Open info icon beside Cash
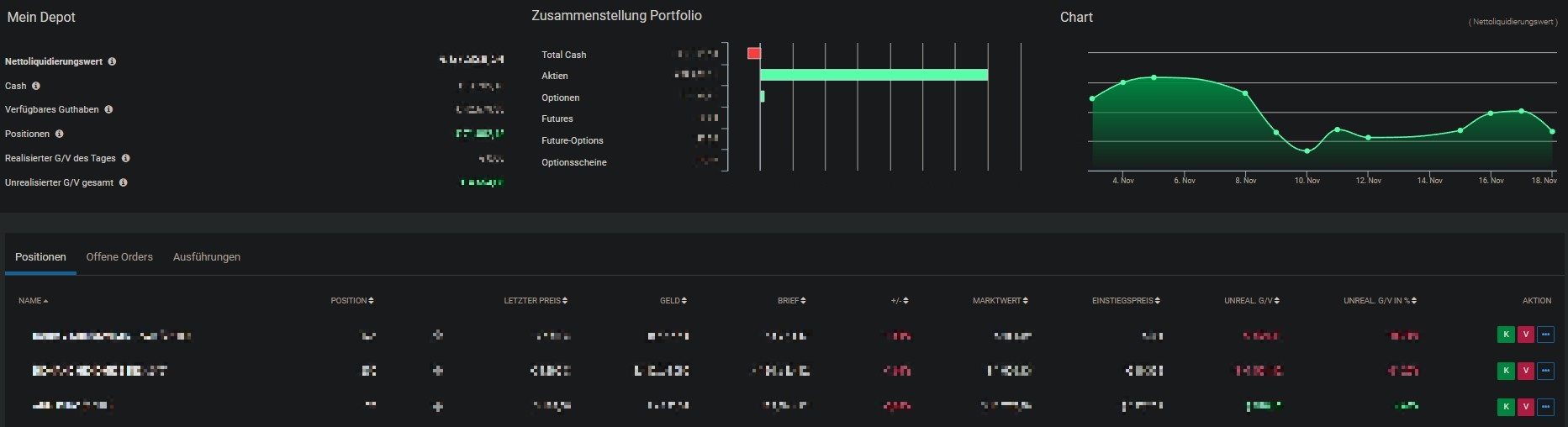This screenshot has height=427, width=1568. [x=35, y=86]
